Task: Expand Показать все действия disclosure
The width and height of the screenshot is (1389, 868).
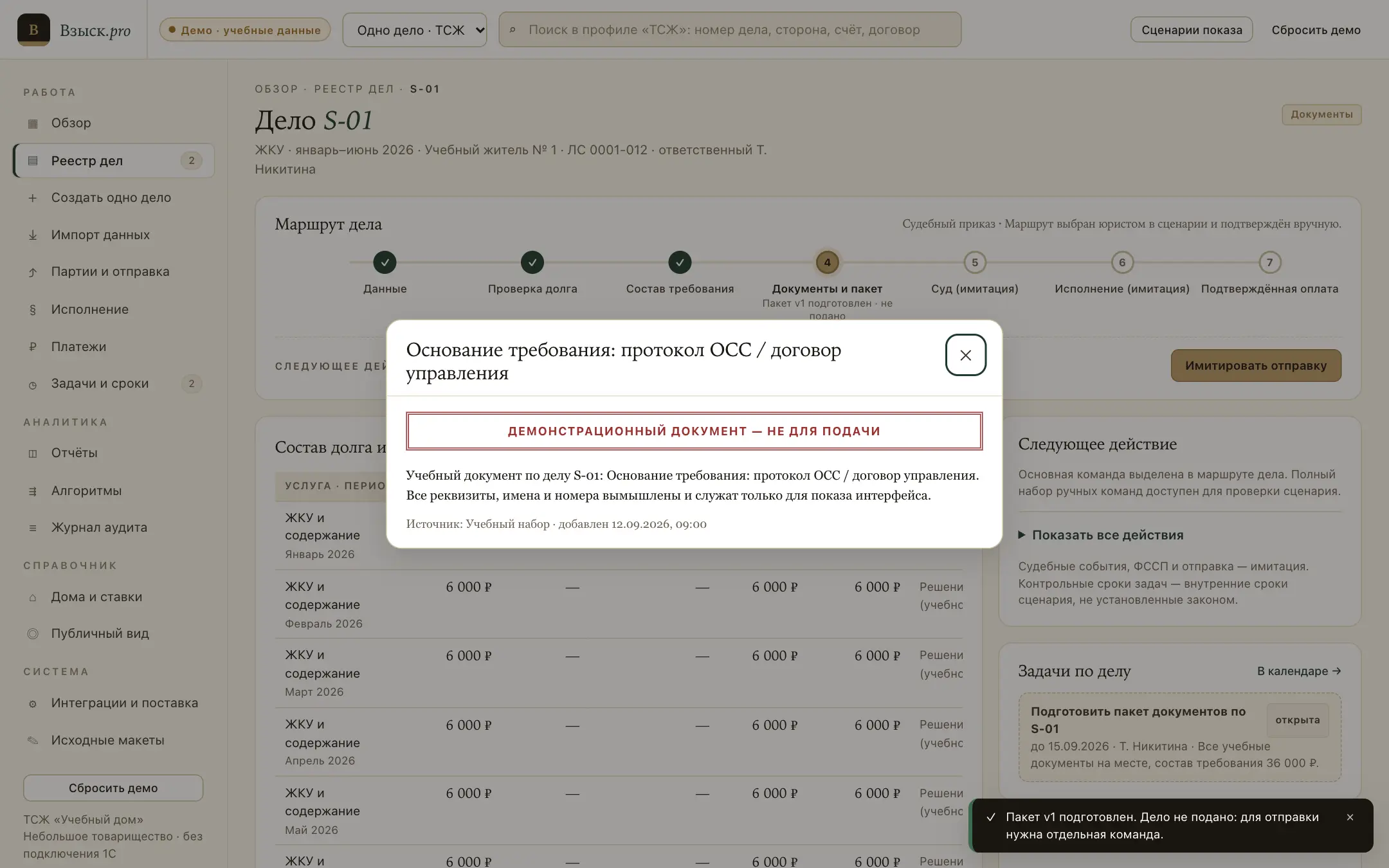Action: (x=1101, y=535)
